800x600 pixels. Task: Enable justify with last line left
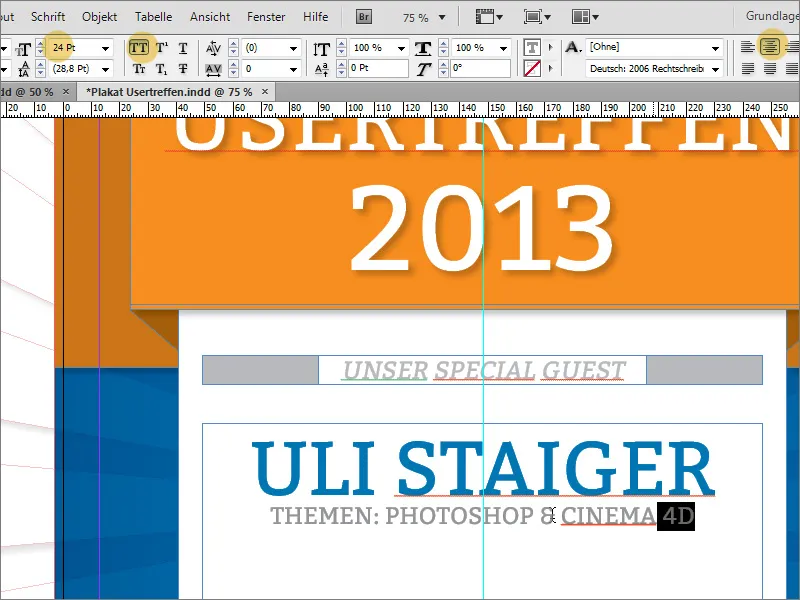747,68
